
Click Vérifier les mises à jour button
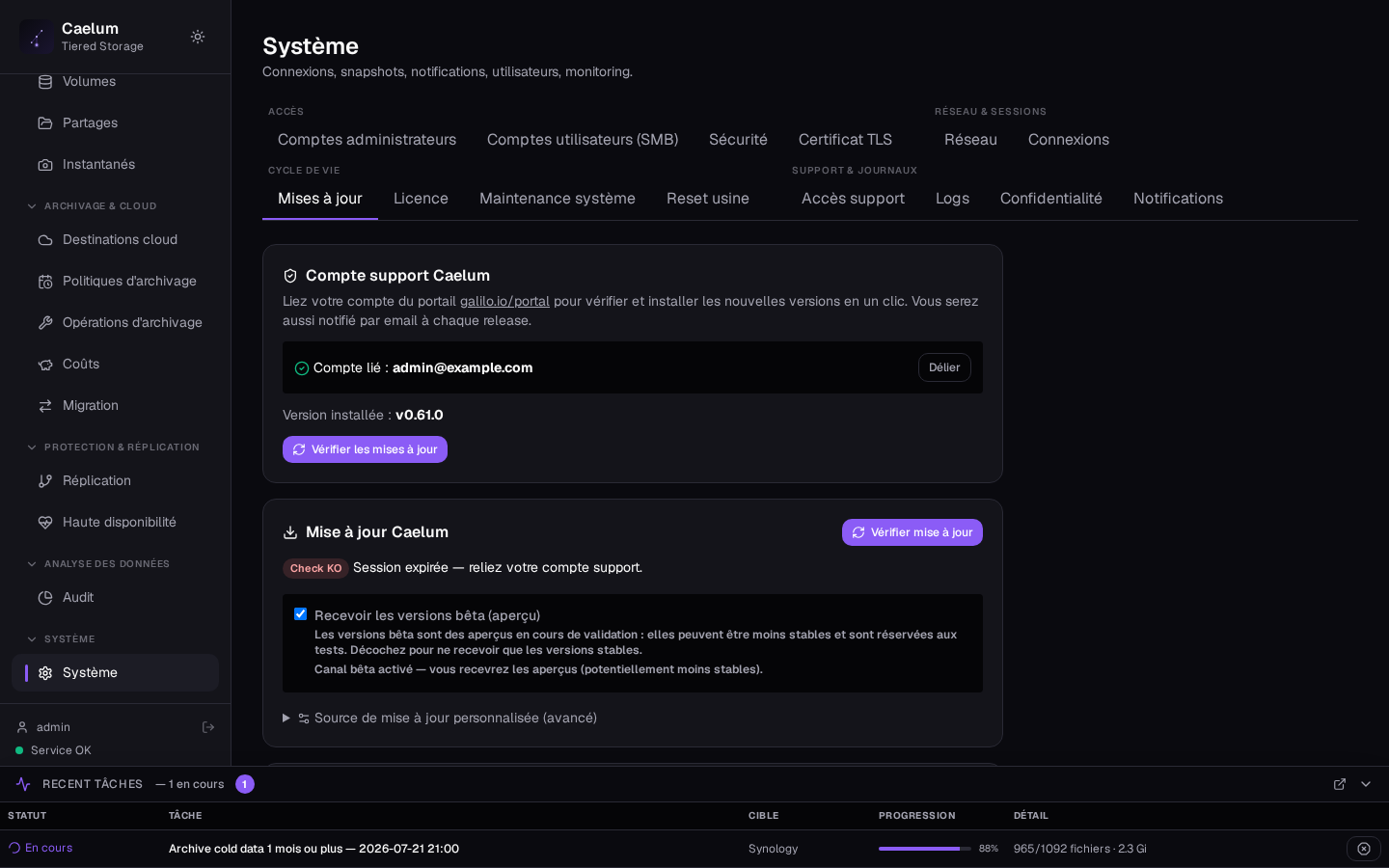[x=365, y=449]
